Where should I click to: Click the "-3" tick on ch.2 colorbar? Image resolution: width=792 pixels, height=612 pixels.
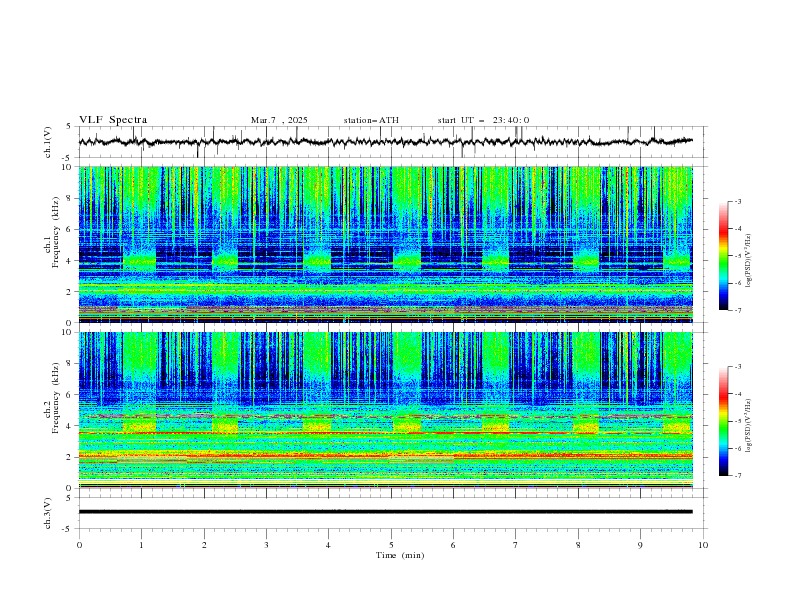(738, 367)
